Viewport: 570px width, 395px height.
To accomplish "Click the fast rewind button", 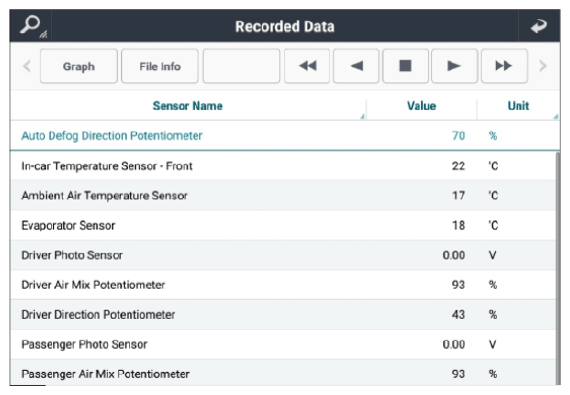I will pos(307,66).
